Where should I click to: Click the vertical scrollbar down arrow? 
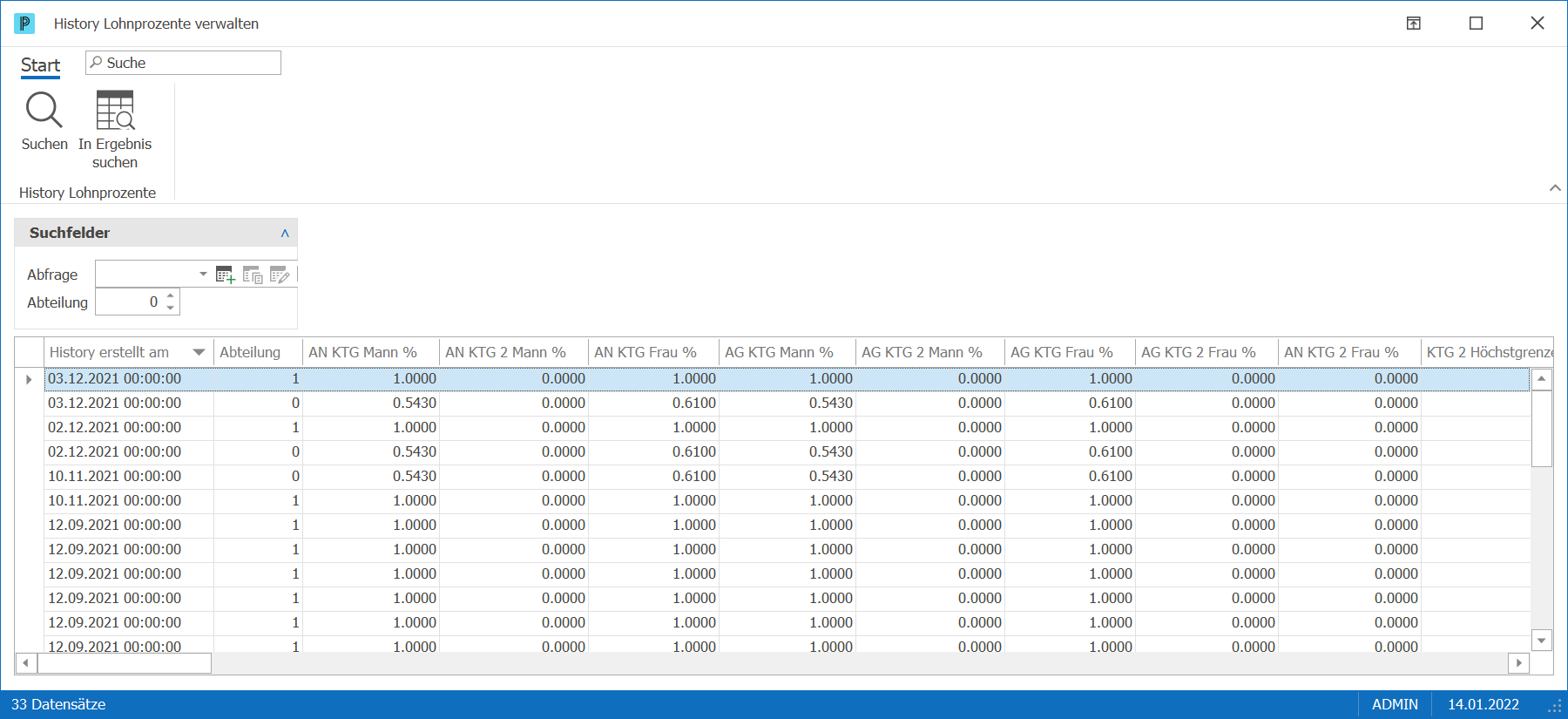pyautogui.click(x=1542, y=640)
